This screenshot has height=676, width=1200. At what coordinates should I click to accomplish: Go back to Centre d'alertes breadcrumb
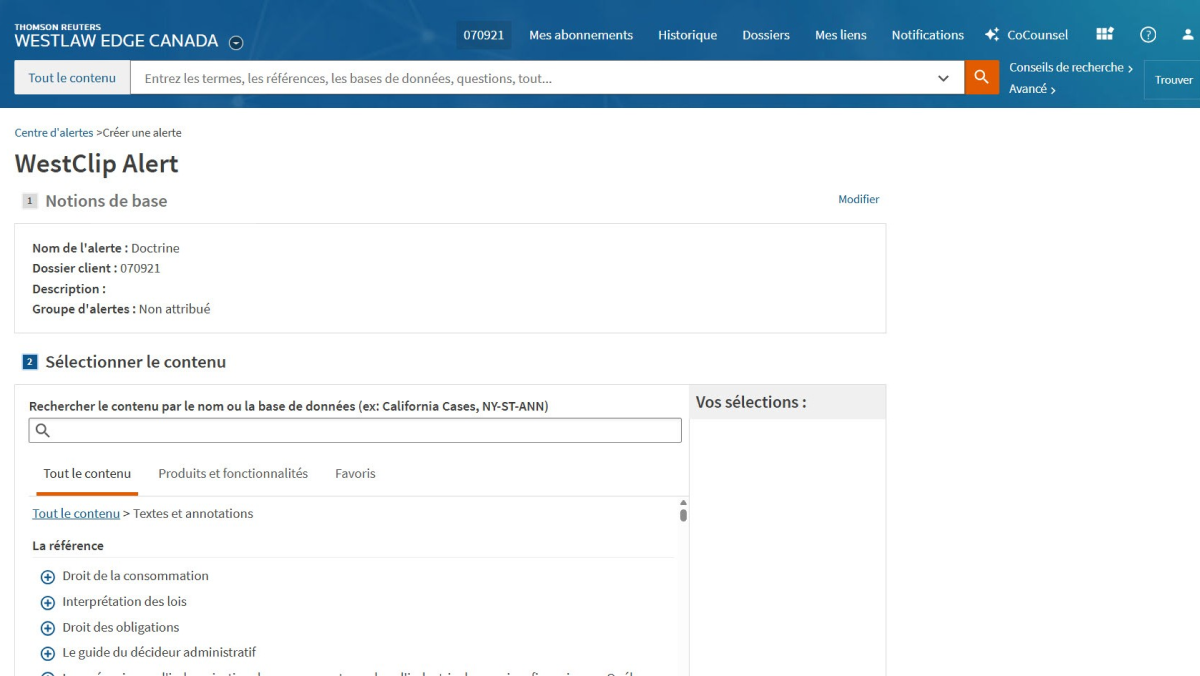click(54, 132)
